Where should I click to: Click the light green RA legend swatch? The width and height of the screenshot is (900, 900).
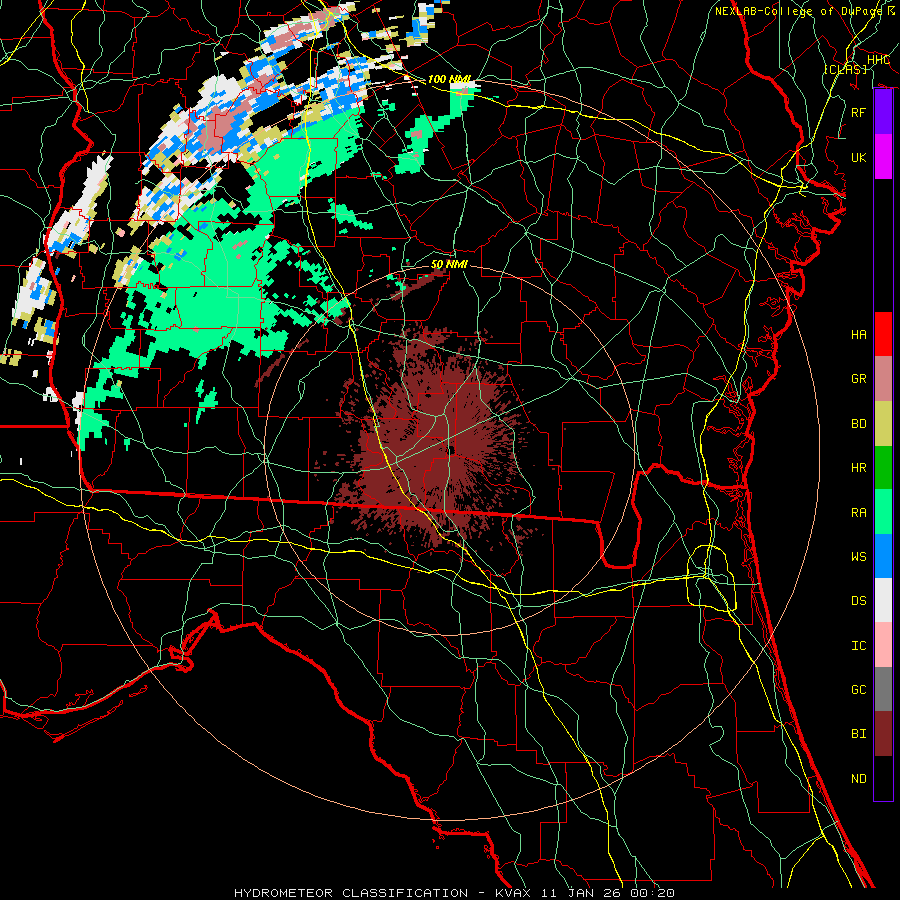pos(883,512)
